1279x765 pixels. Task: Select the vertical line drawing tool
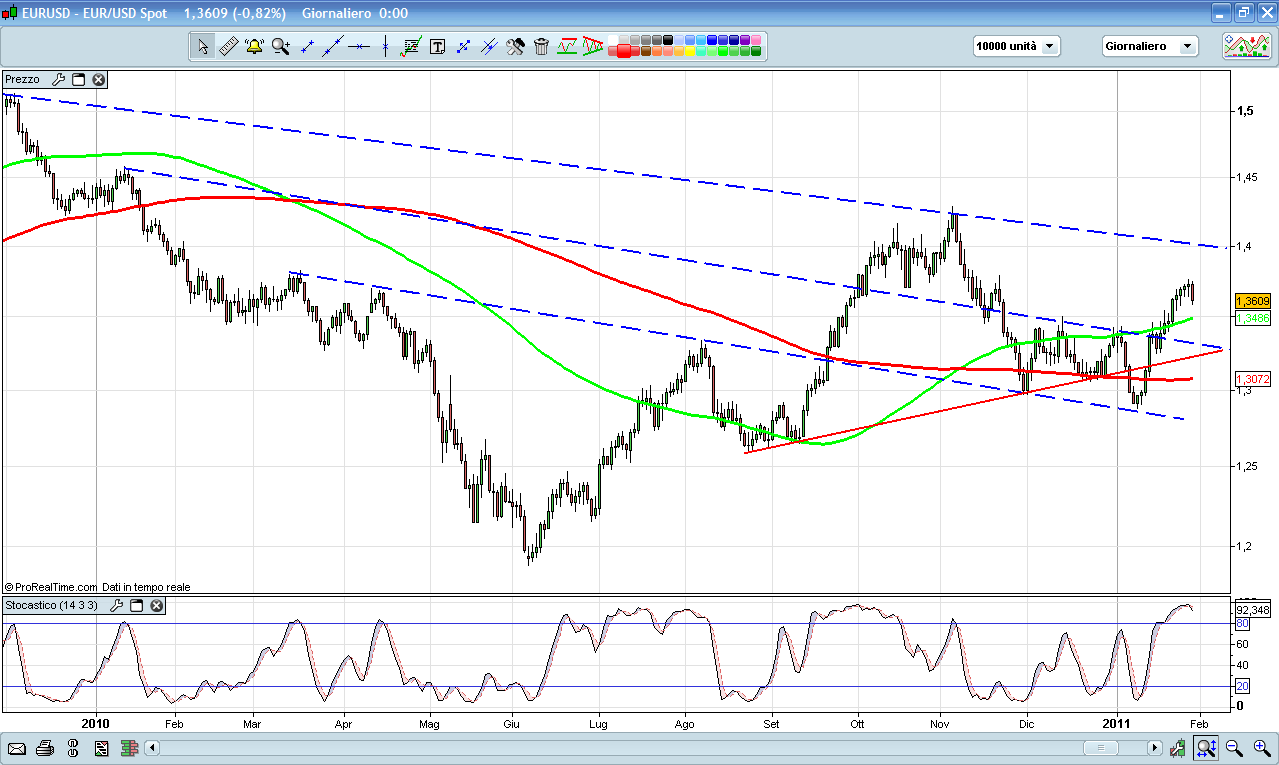[385, 46]
